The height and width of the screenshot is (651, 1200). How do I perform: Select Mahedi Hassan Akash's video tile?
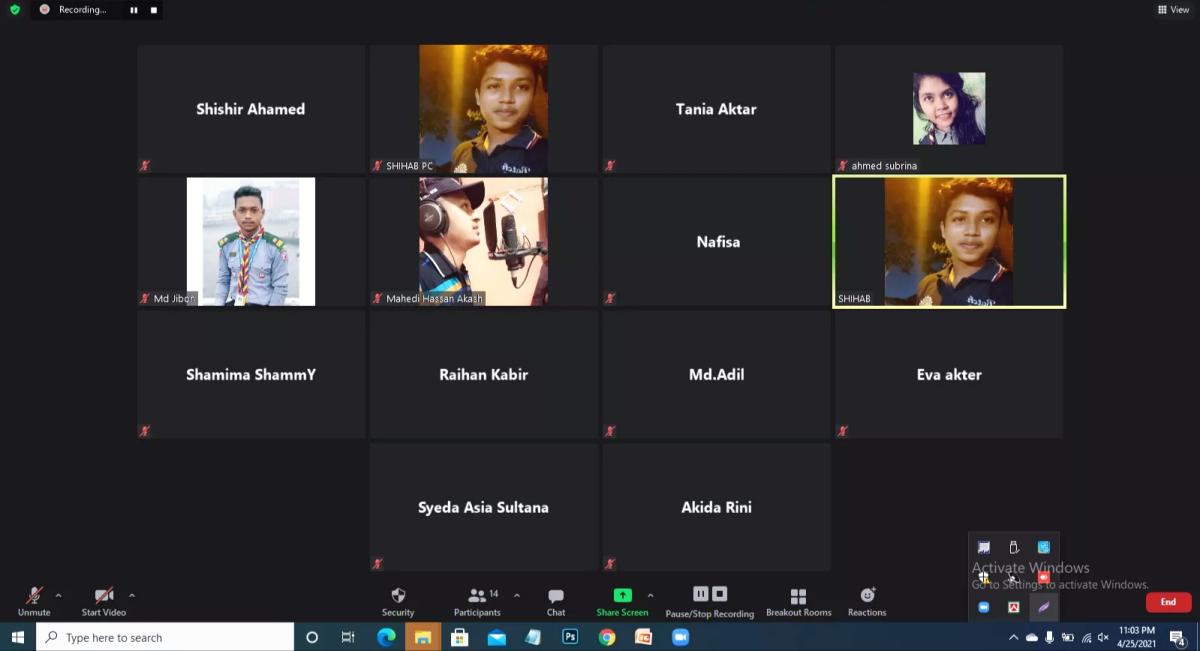483,241
